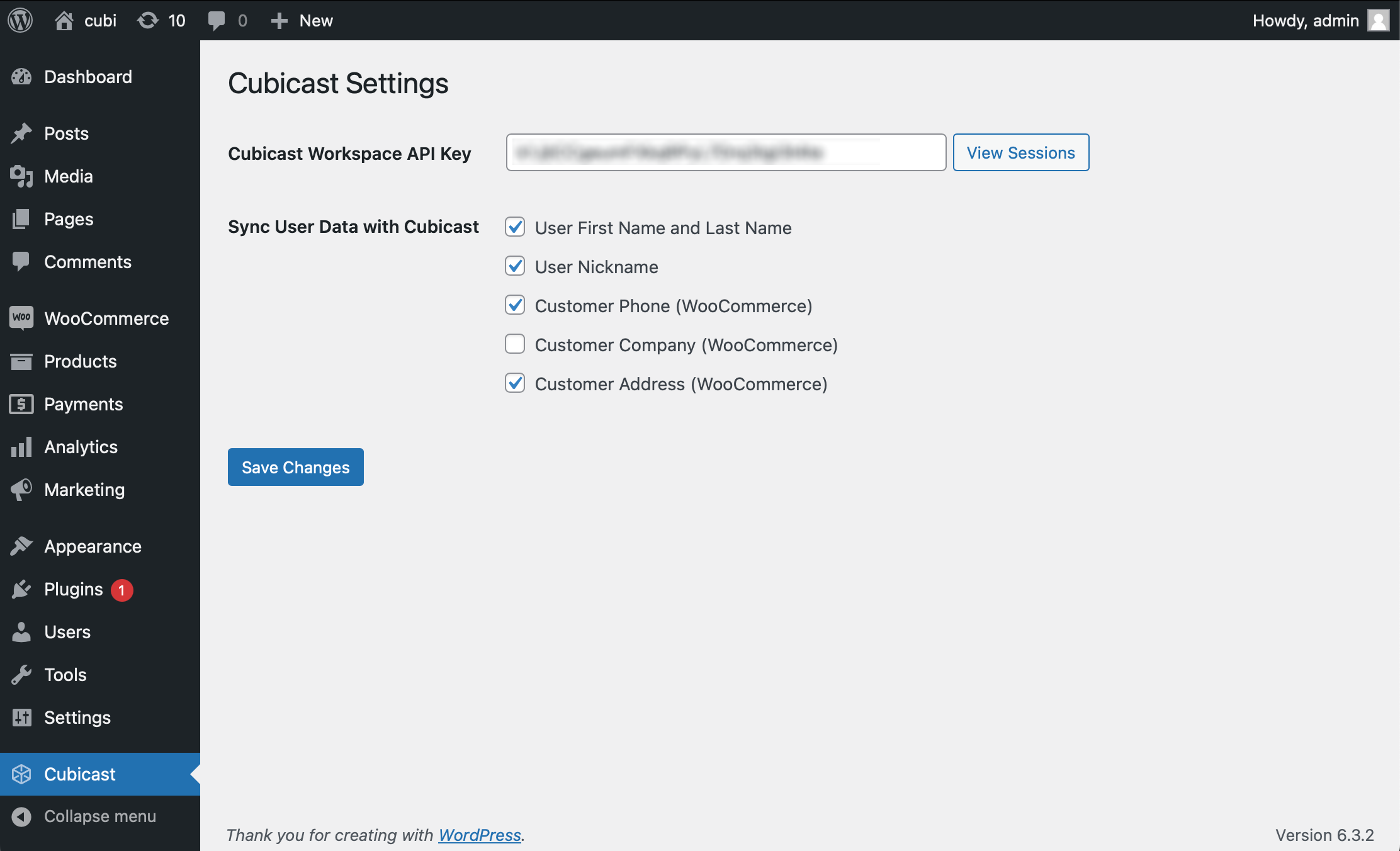Open the Cubicast menu item
The image size is (1400, 851).
[100, 774]
